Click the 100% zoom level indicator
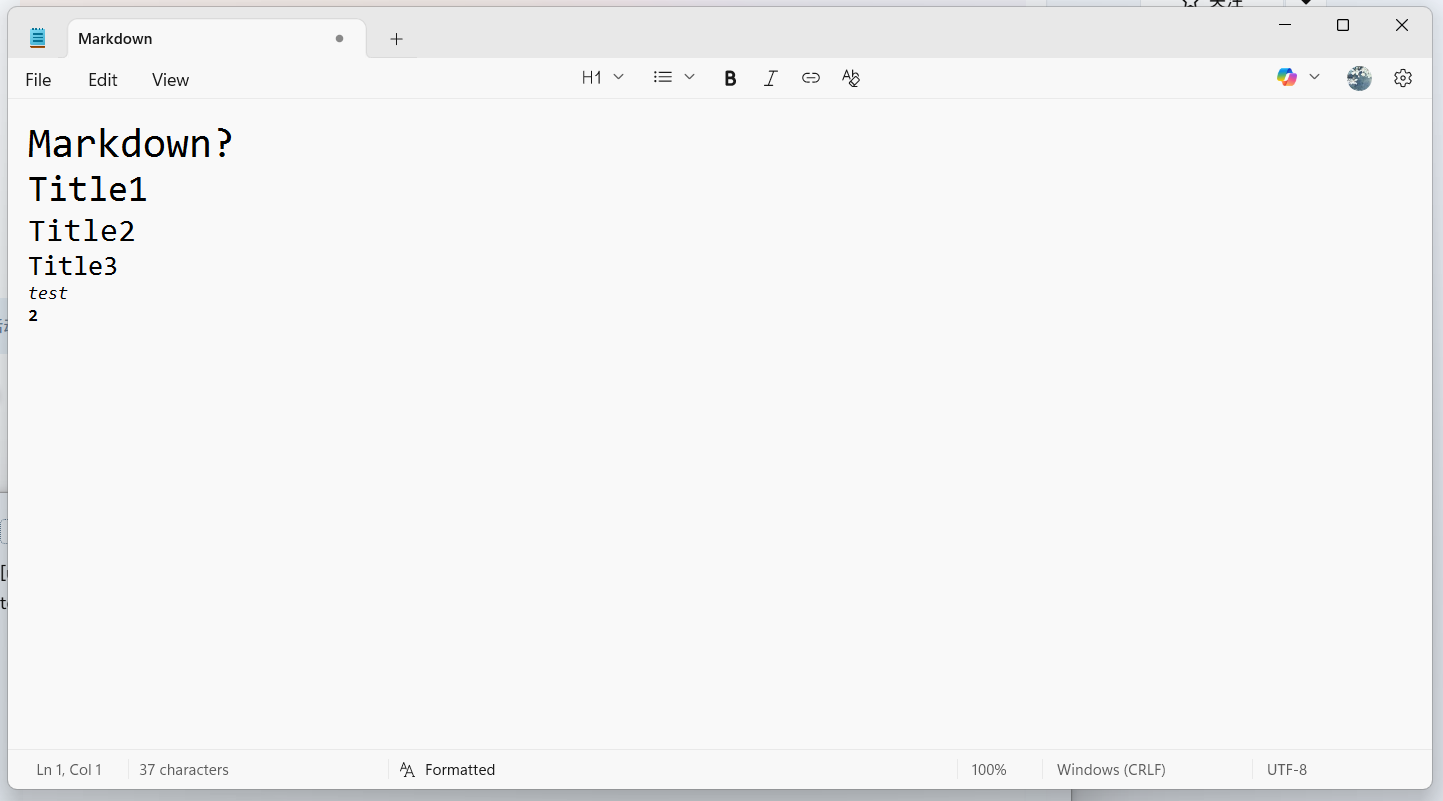The height and width of the screenshot is (801, 1443). click(988, 770)
